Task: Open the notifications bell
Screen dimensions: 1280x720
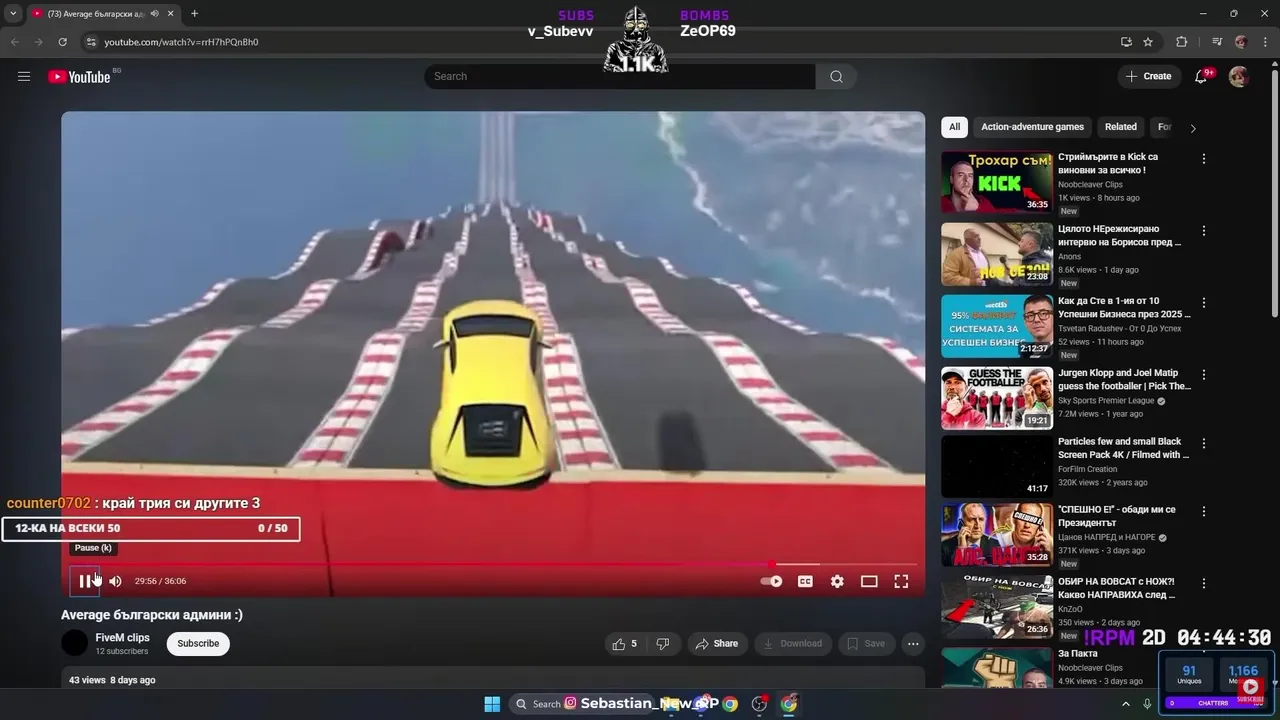Action: pos(1201,77)
